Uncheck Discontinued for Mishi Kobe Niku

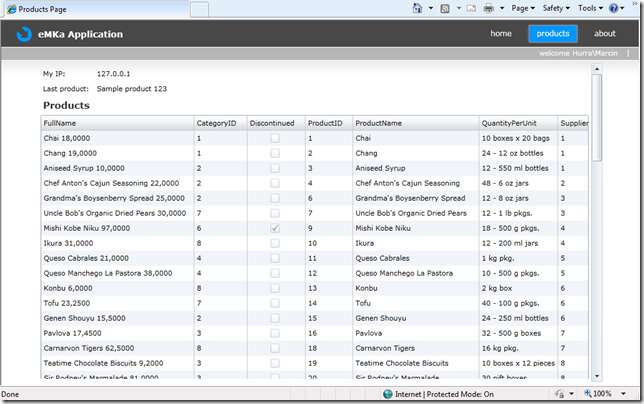click(x=275, y=228)
